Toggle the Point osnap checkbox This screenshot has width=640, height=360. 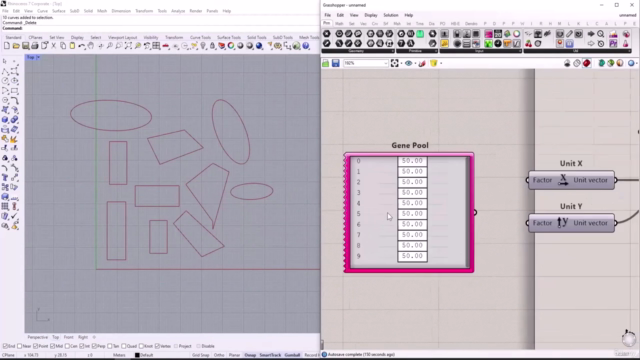(36, 346)
